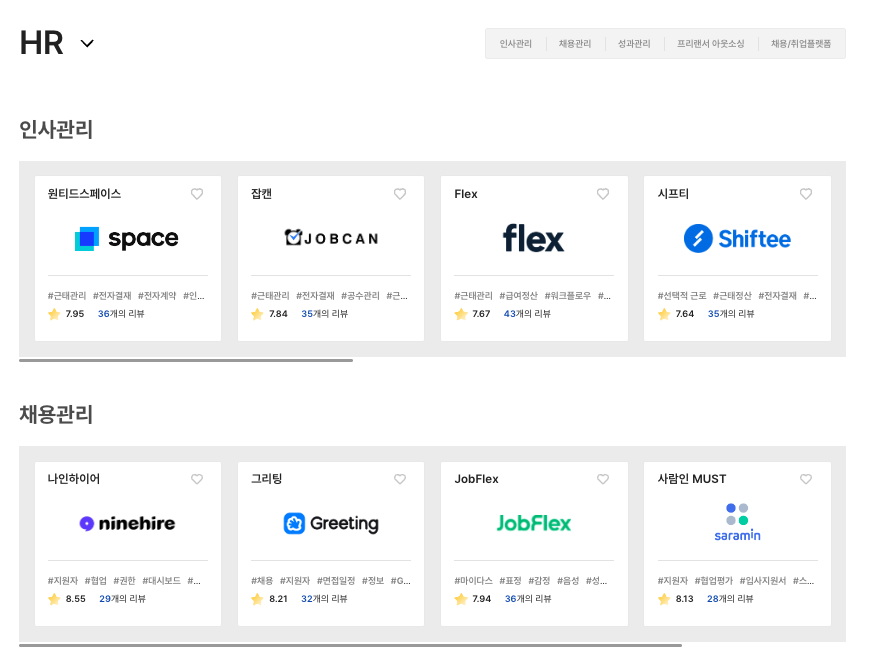
Task: Favorite the Flex card with the heart
Action: click(x=603, y=195)
